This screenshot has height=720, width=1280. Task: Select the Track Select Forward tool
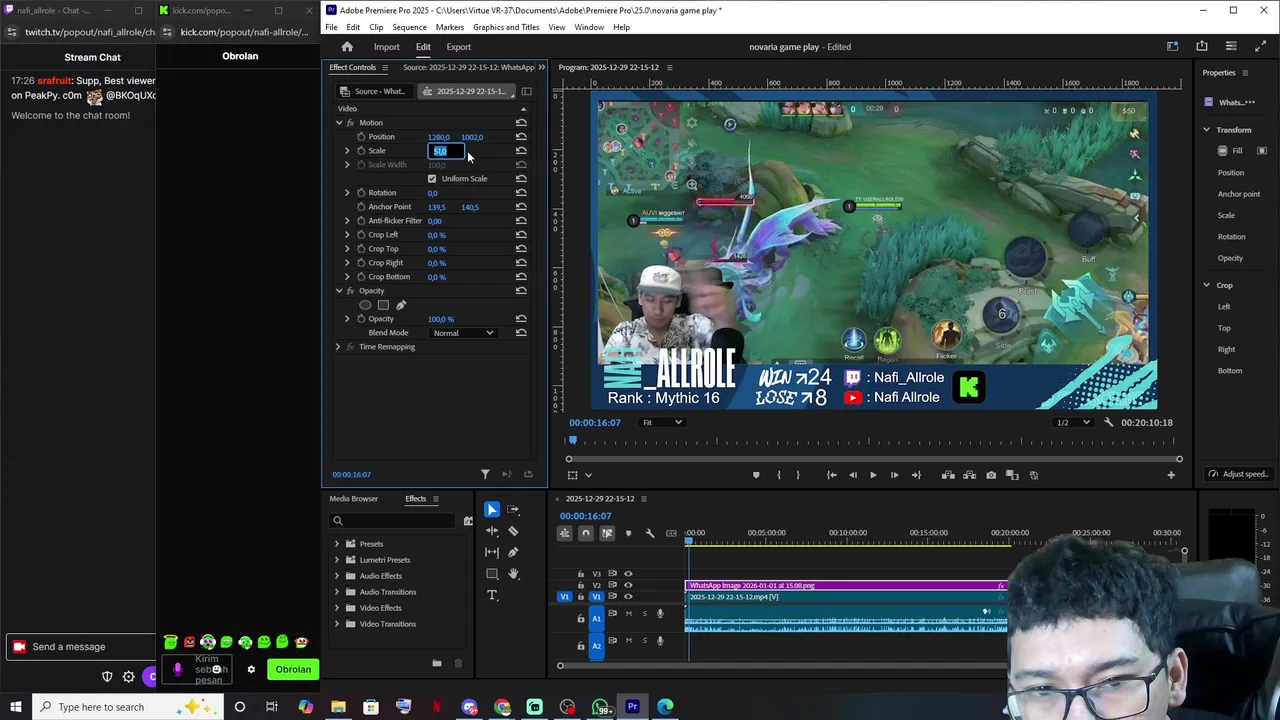(513, 510)
